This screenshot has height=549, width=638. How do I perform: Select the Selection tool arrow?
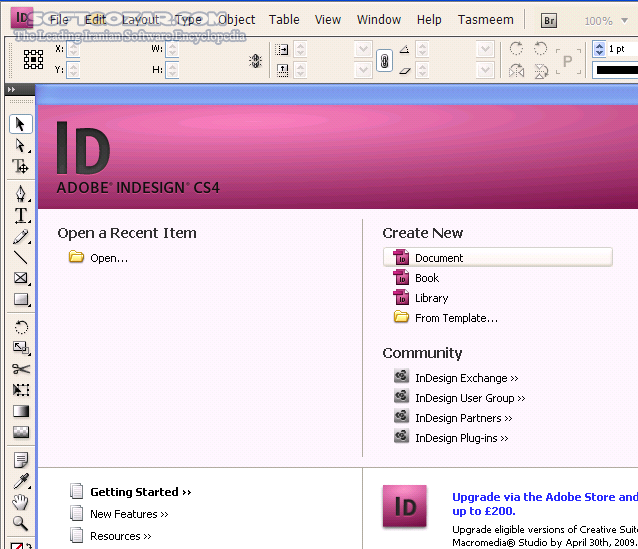(20, 124)
